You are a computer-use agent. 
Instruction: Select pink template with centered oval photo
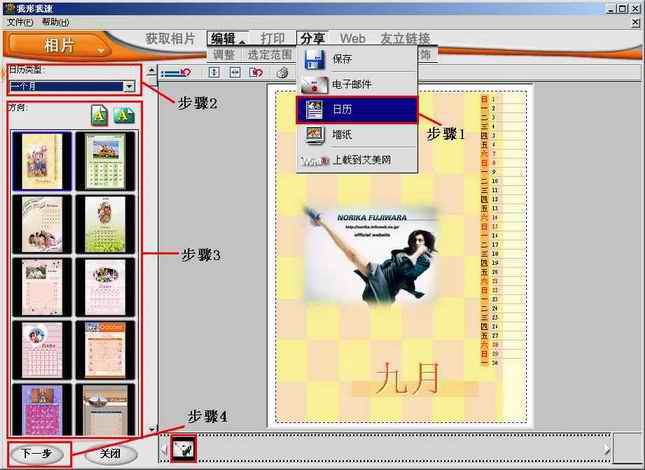pyautogui.click(x=105, y=287)
